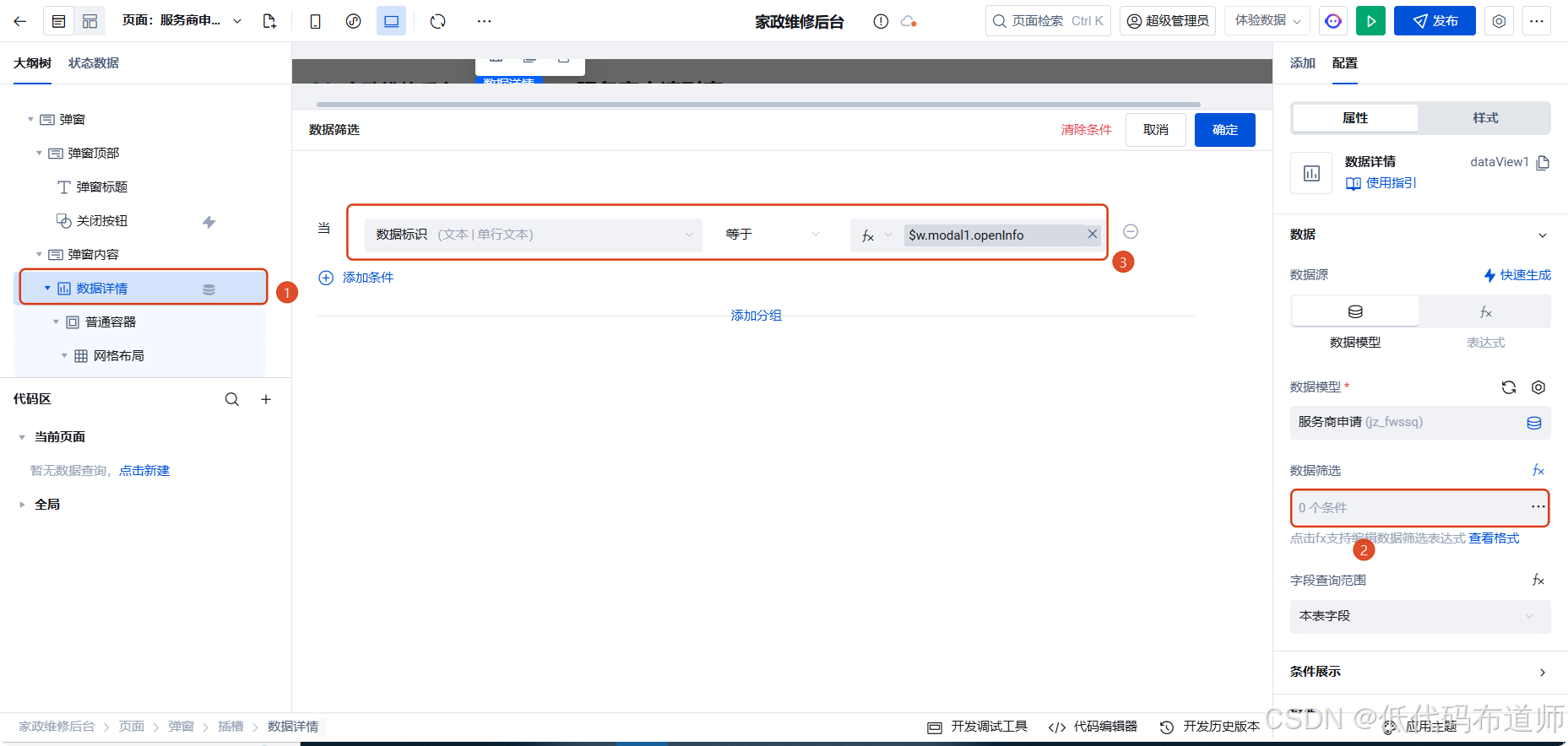Select 关闭按钮 in outline tree
Viewport: 1568px width, 746px height.
click(102, 221)
